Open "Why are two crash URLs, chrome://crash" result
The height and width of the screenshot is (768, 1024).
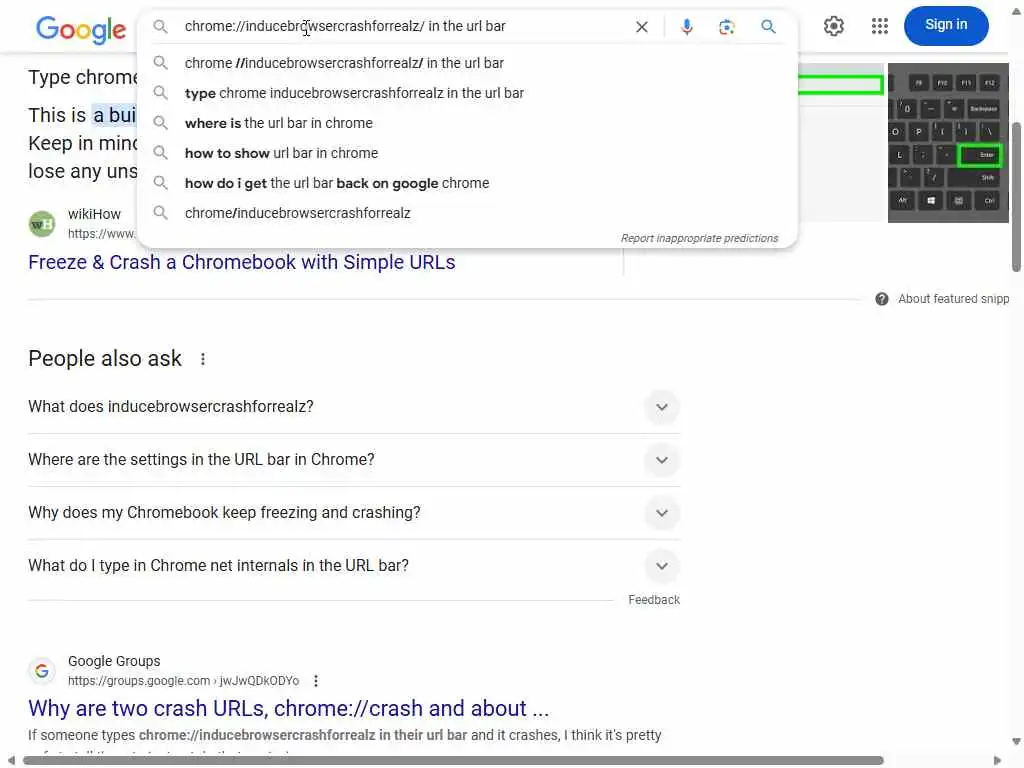click(289, 709)
